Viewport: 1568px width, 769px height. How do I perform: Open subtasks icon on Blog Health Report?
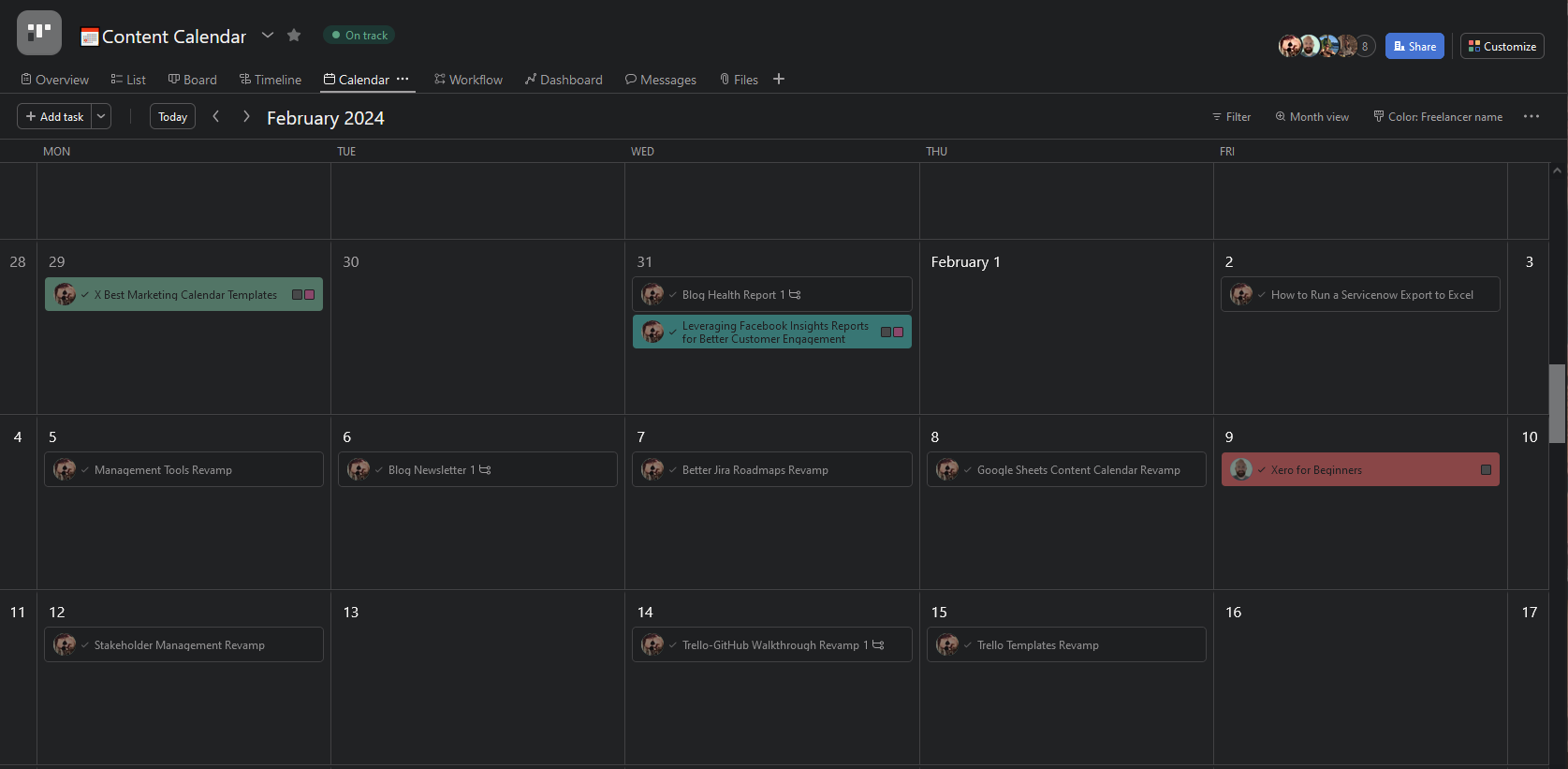[795, 294]
